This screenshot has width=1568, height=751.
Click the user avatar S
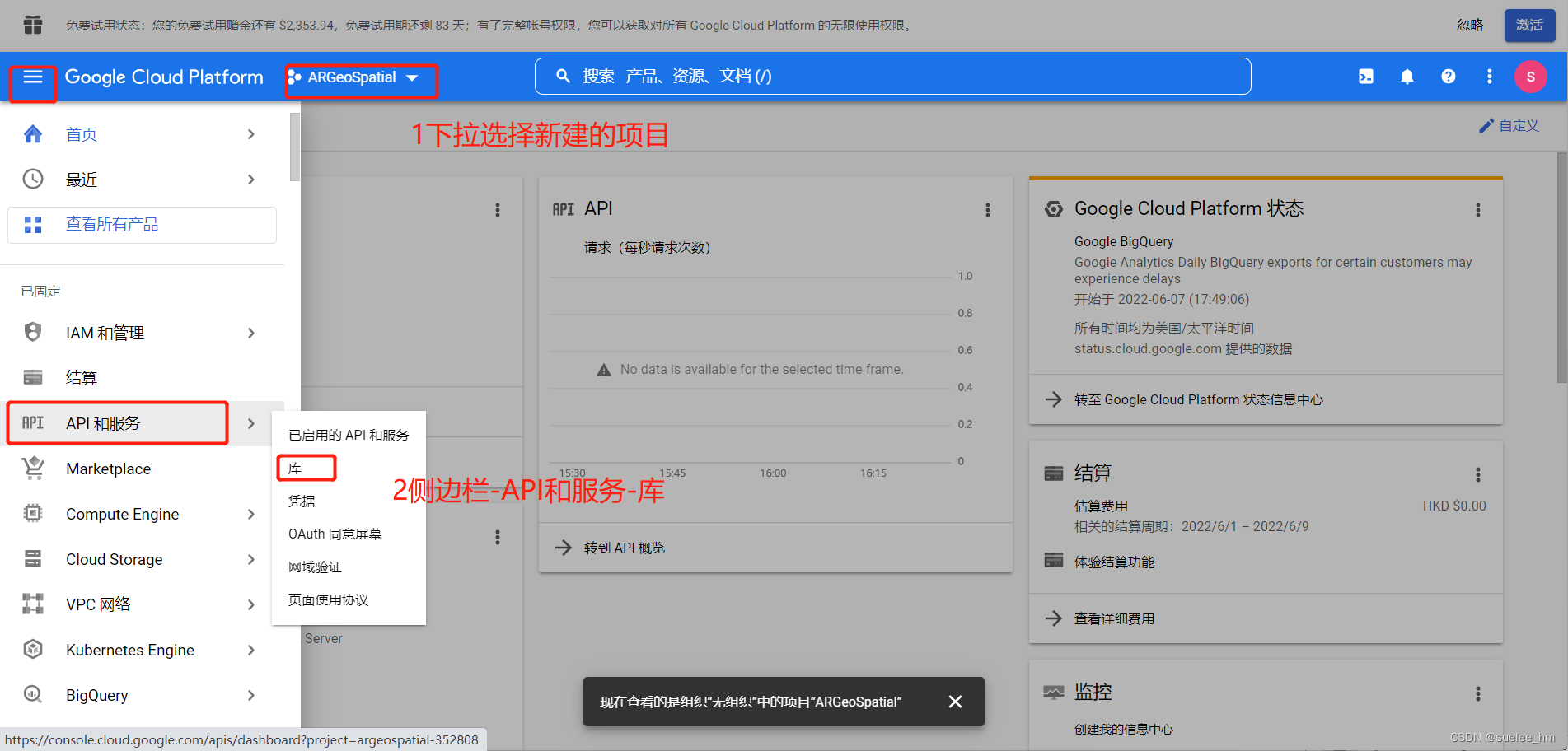tap(1531, 77)
